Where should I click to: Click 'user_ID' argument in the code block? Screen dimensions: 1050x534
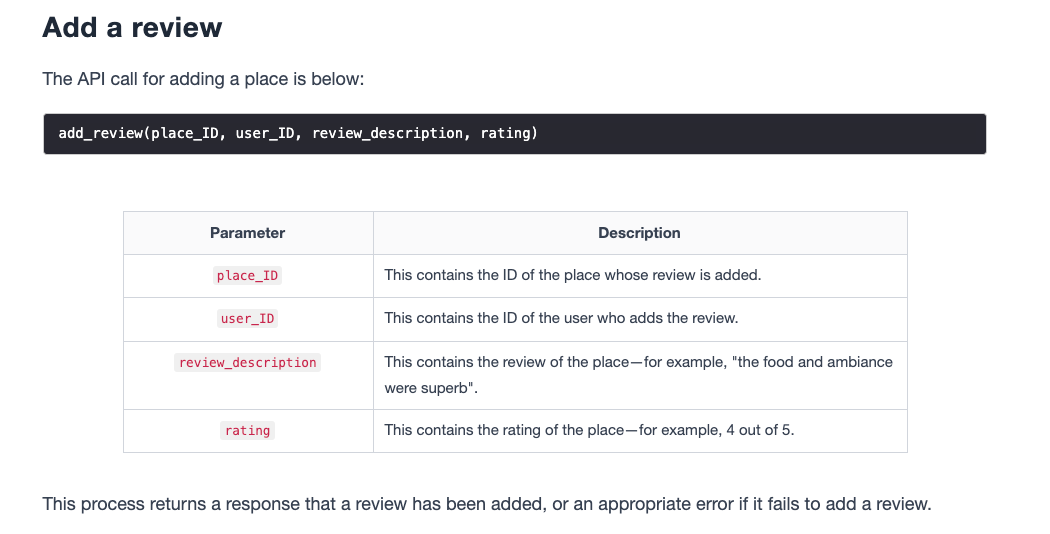point(265,133)
